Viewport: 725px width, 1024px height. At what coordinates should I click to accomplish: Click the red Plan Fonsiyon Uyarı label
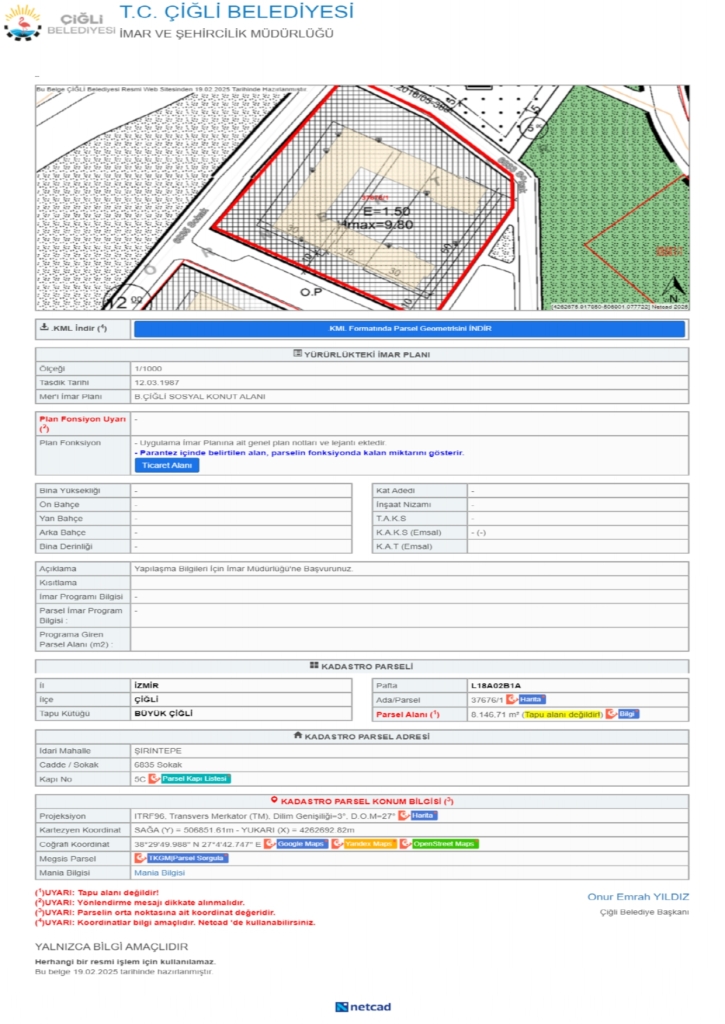point(82,424)
